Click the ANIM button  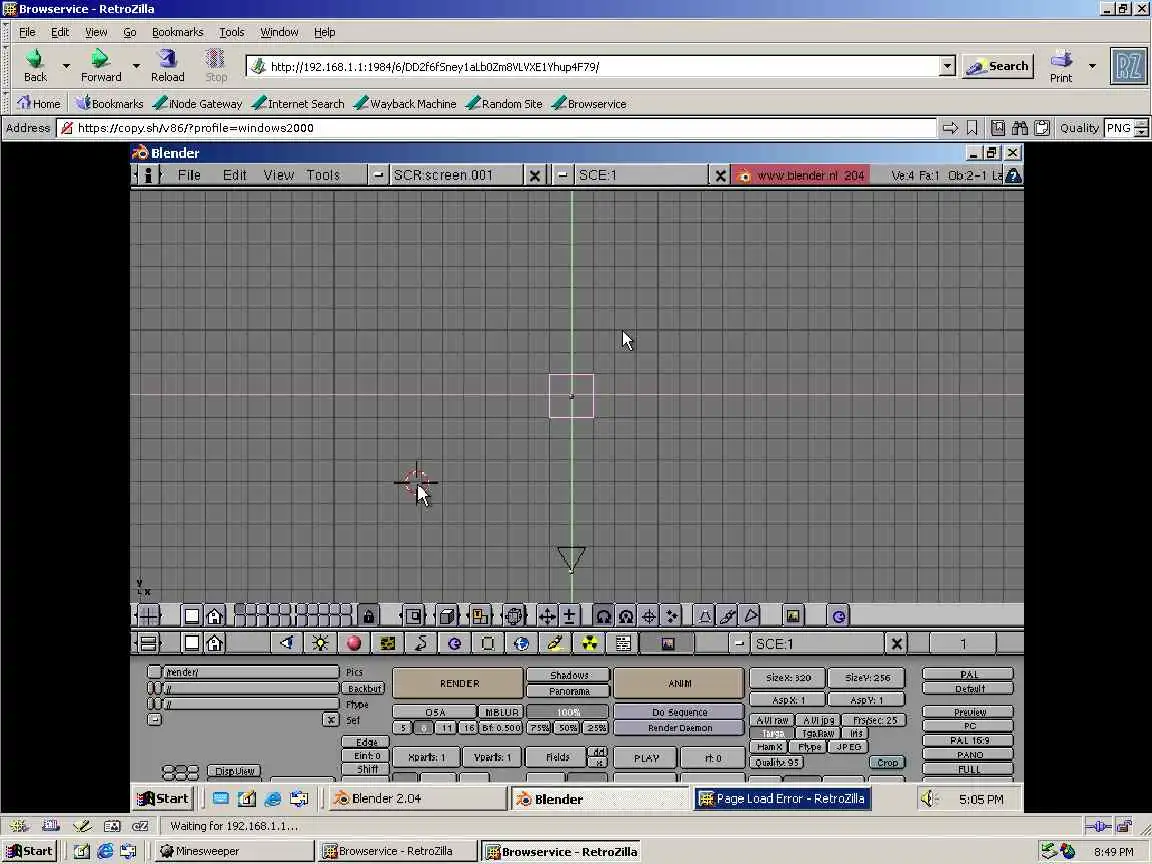tap(679, 683)
